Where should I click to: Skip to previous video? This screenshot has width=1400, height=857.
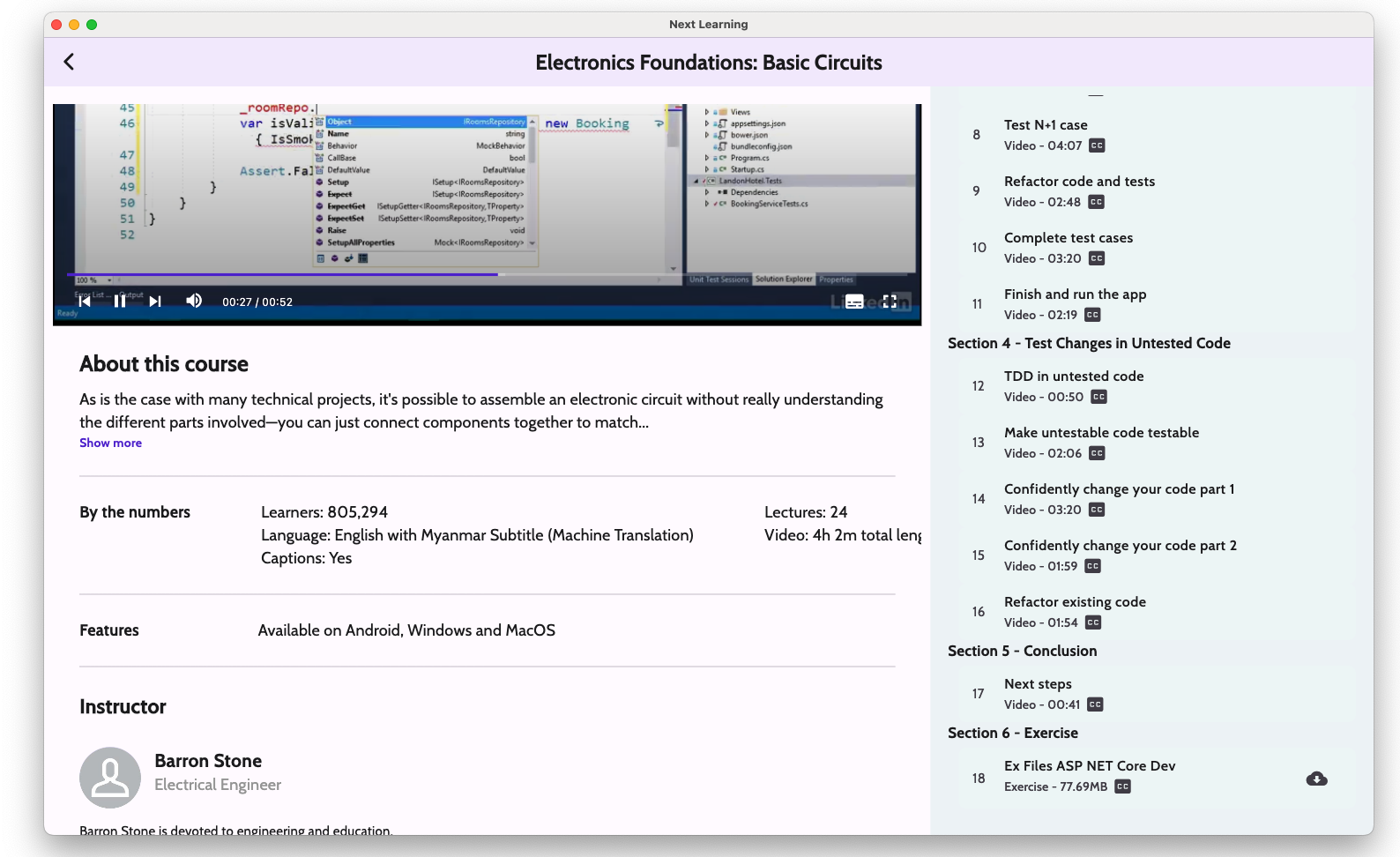(85, 302)
